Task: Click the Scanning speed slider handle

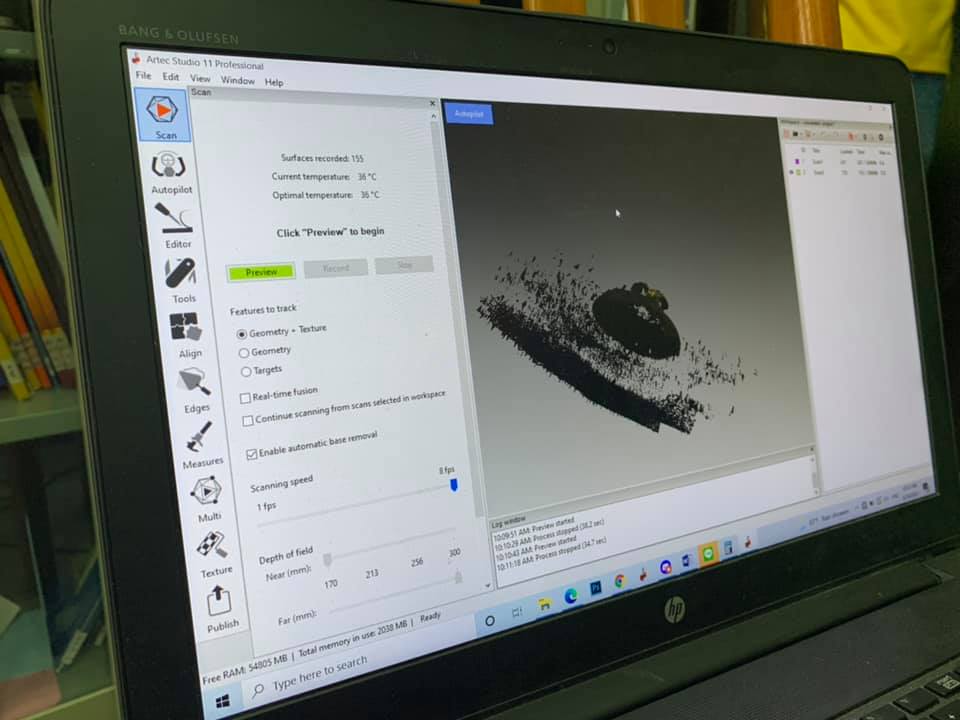Action: tap(454, 485)
